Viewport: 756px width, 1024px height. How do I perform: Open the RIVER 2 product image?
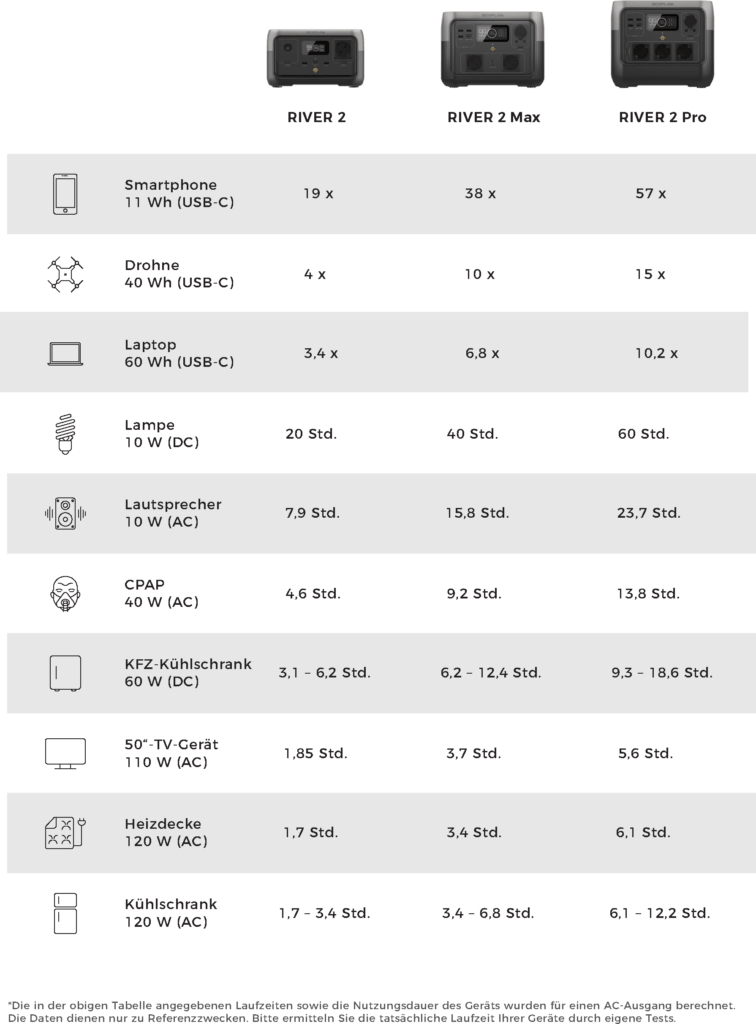tap(315, 57)
